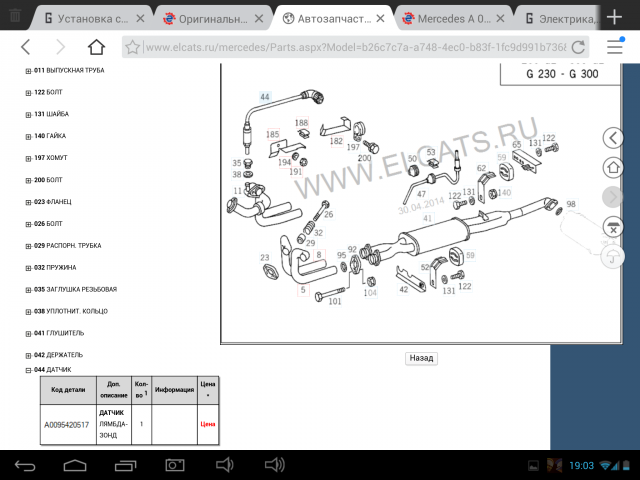This screenshot has width=640, height=480.
Task: Tap Android back navigation button
Action: tap(25, 465)
